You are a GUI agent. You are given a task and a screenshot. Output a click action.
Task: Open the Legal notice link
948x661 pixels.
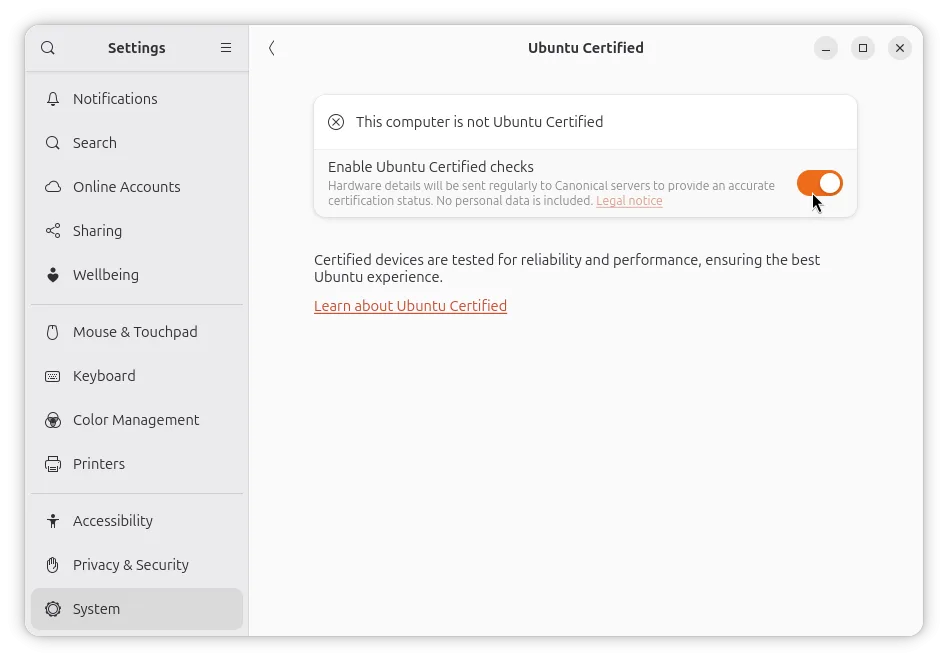click(x=629, y=201)
